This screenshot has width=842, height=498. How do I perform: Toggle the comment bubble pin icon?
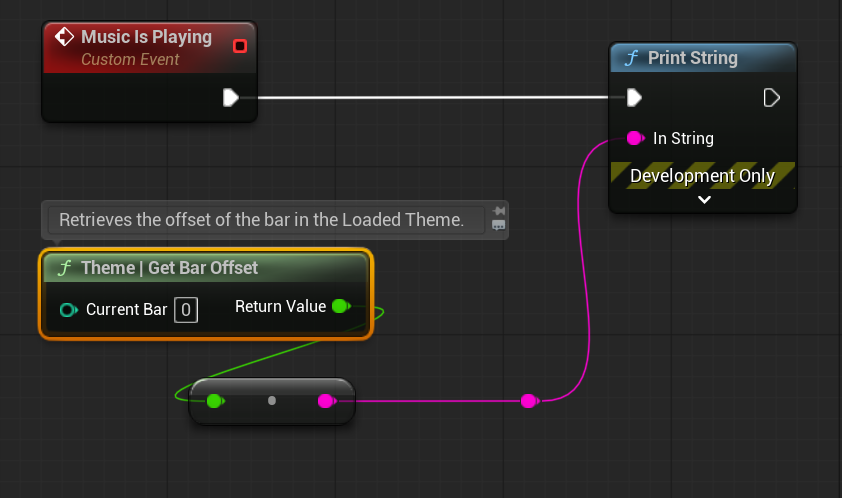pyautogui.click(x=499, y=211)
